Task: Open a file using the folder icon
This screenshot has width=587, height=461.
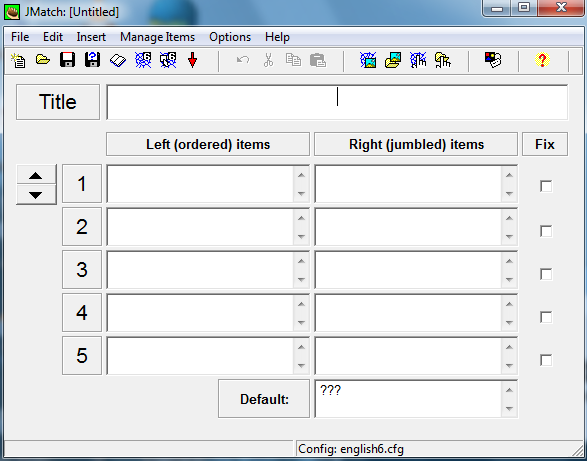Action: (x=43, y=60)
